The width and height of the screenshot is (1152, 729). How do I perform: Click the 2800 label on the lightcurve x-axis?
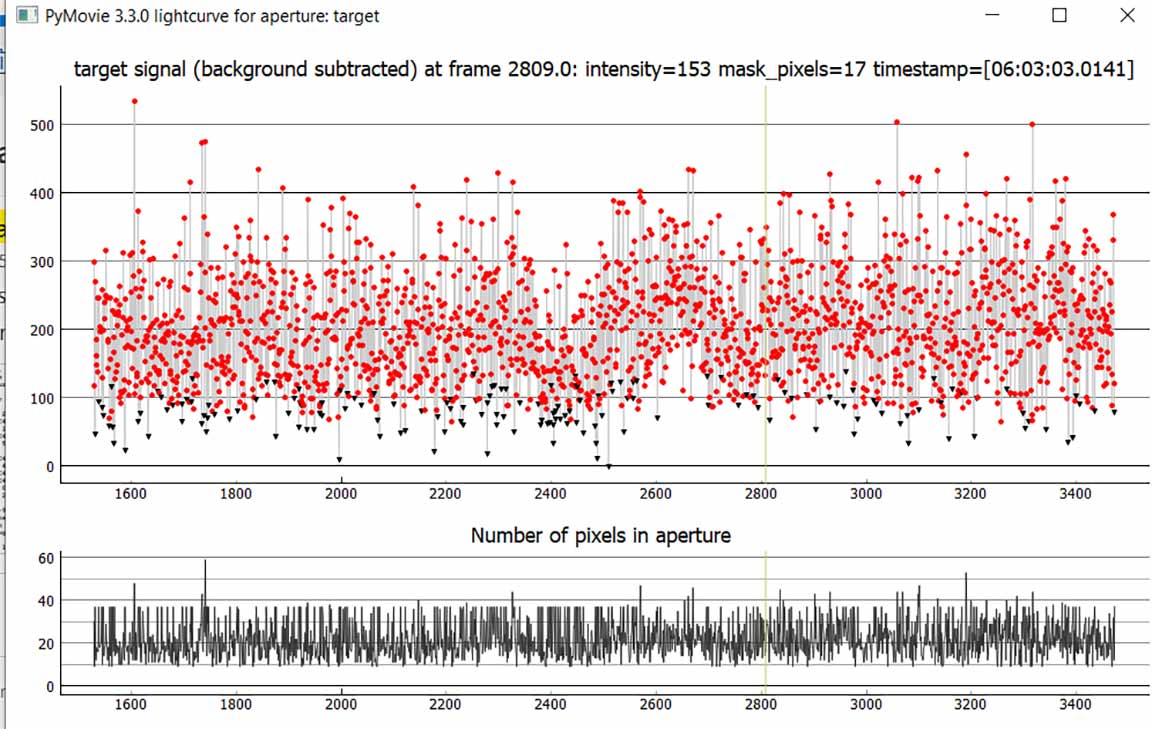click(x=760, y=493)
